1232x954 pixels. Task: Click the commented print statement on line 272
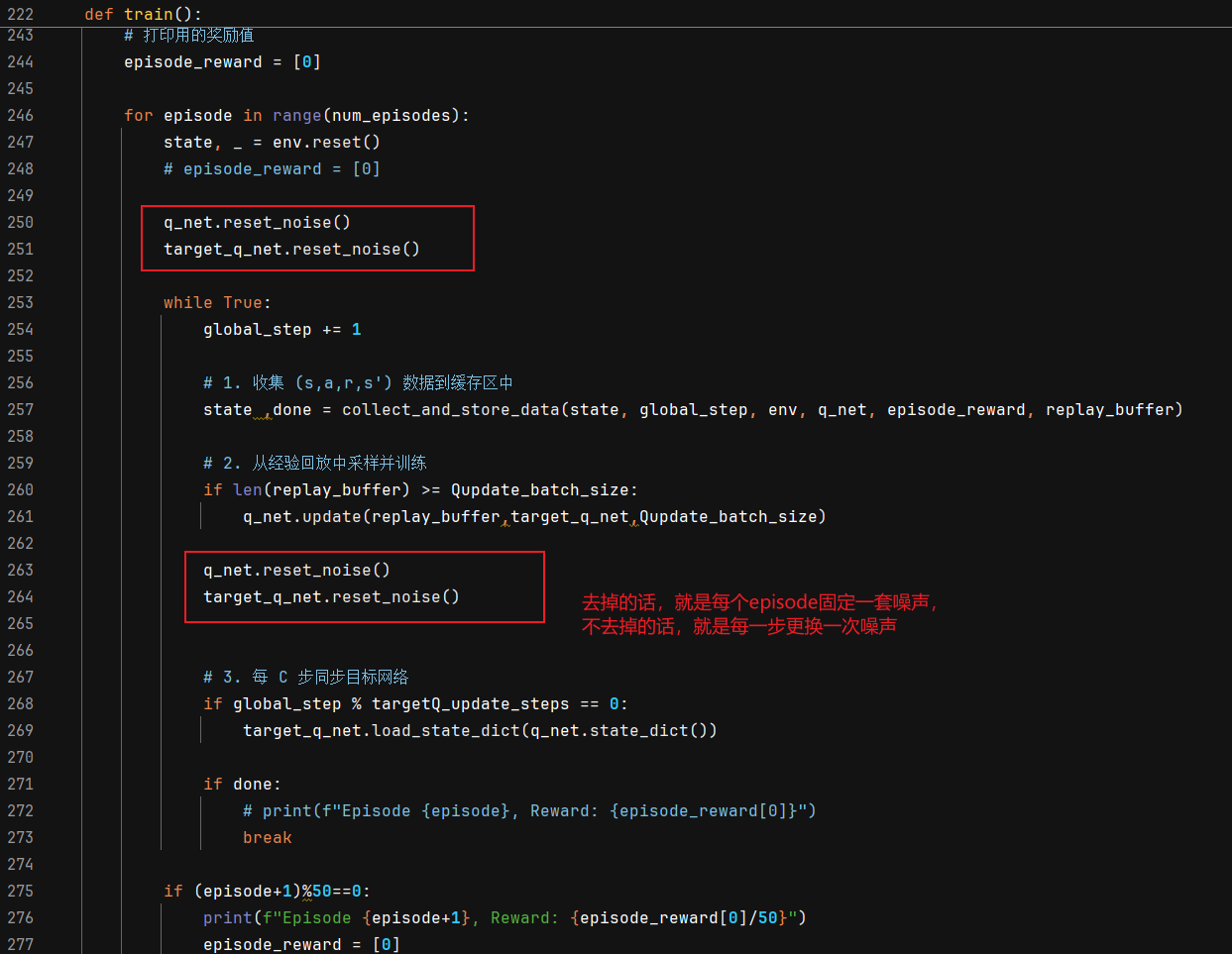pos(529,811)
